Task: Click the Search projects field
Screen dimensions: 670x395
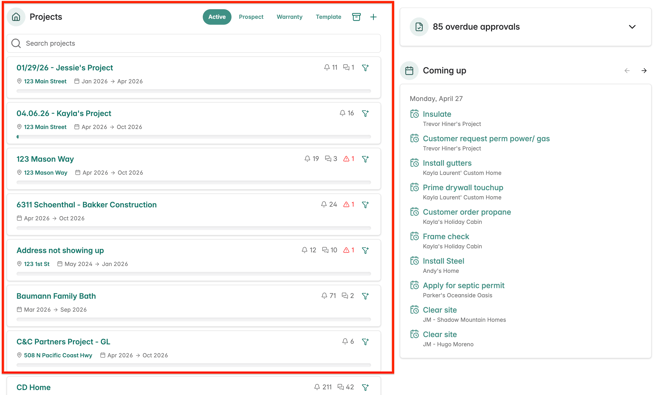Action: (x=194, y=43)
